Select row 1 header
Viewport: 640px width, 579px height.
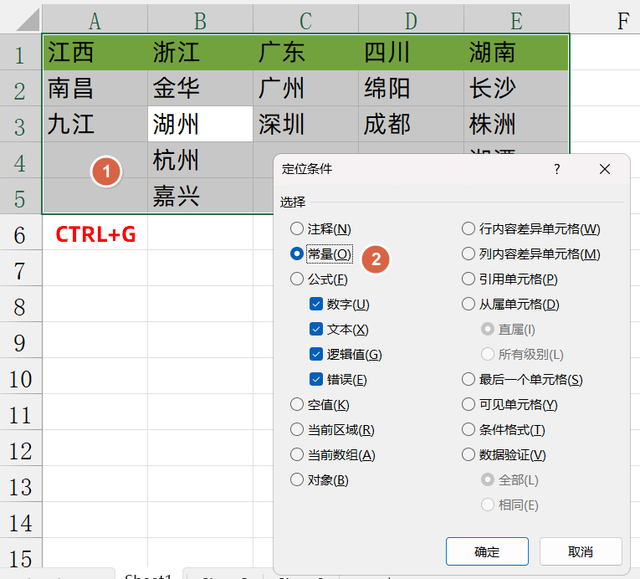[x=20, y=53]
